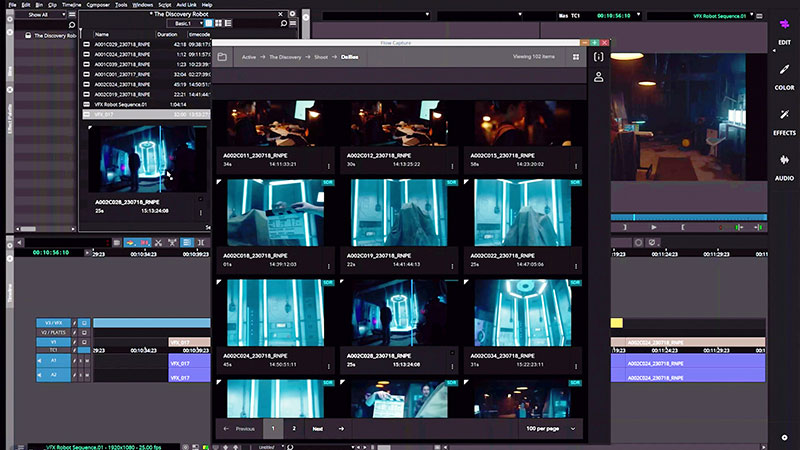Toggle TC1 track selector

coord(54,350)
